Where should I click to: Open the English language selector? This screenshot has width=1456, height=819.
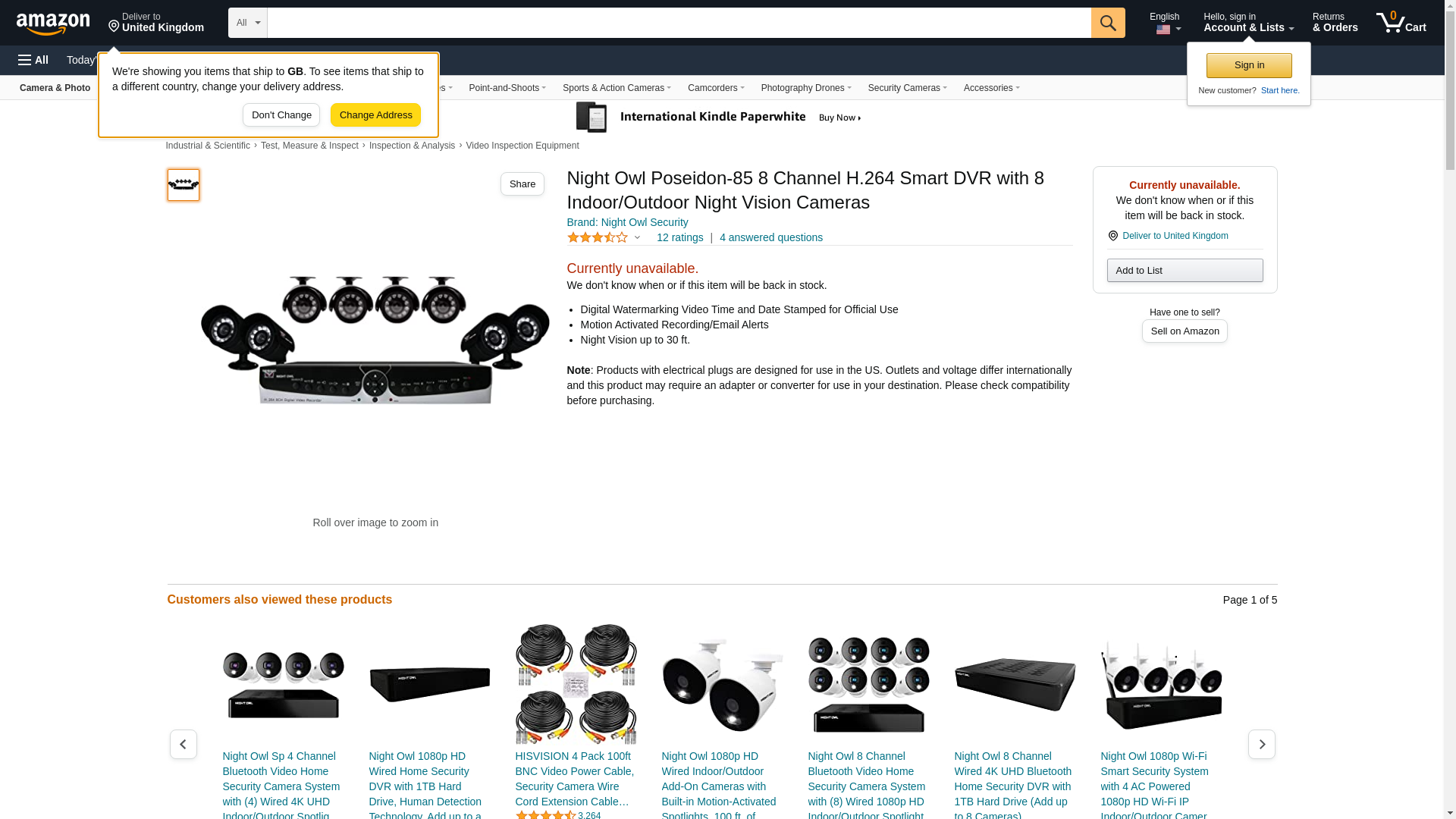coord(1165,23)
